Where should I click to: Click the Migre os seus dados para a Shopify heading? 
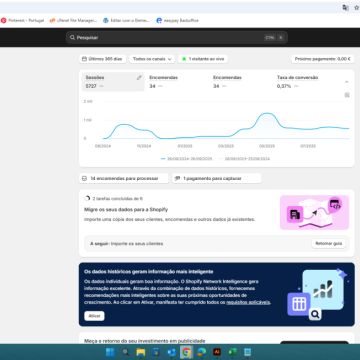pyautogui.click(x=126, y=210)
